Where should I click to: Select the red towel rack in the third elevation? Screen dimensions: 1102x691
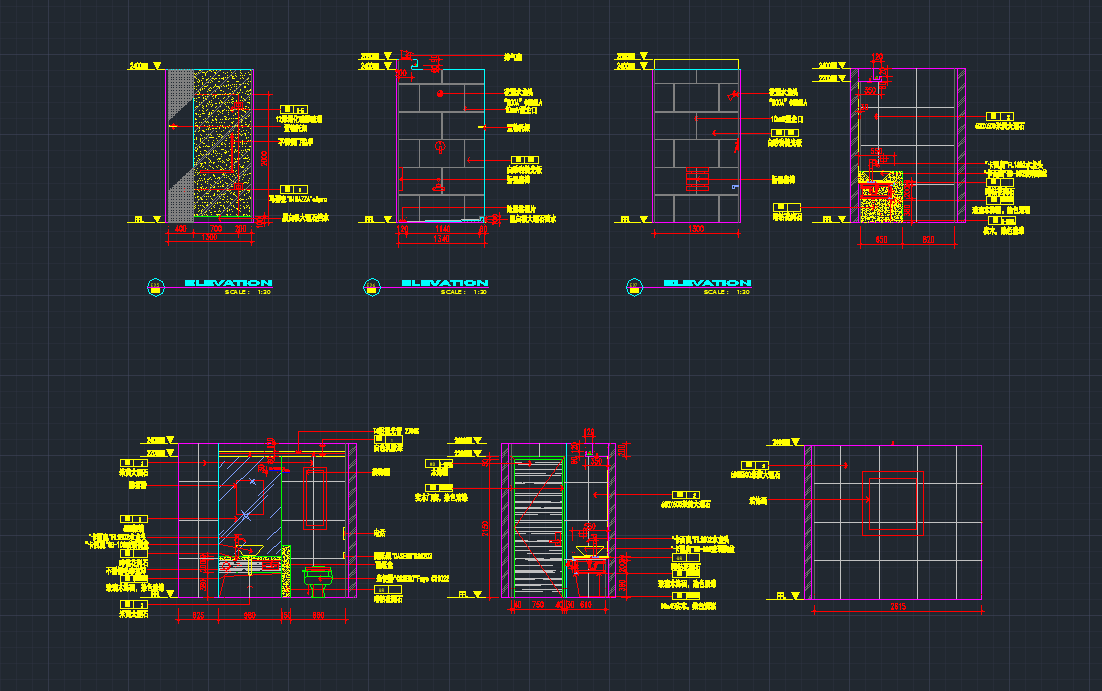697,180
